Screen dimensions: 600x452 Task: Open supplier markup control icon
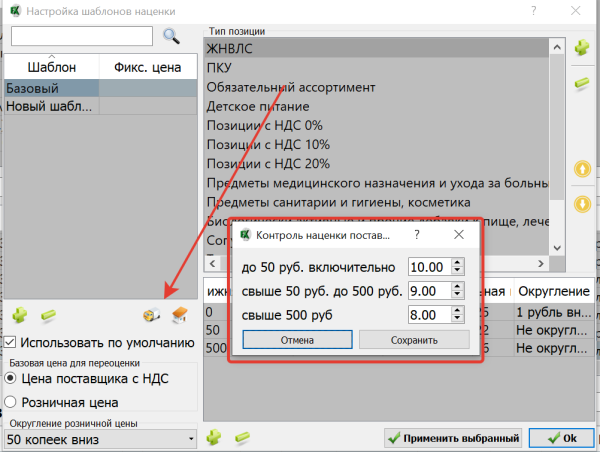click(150, 316)
